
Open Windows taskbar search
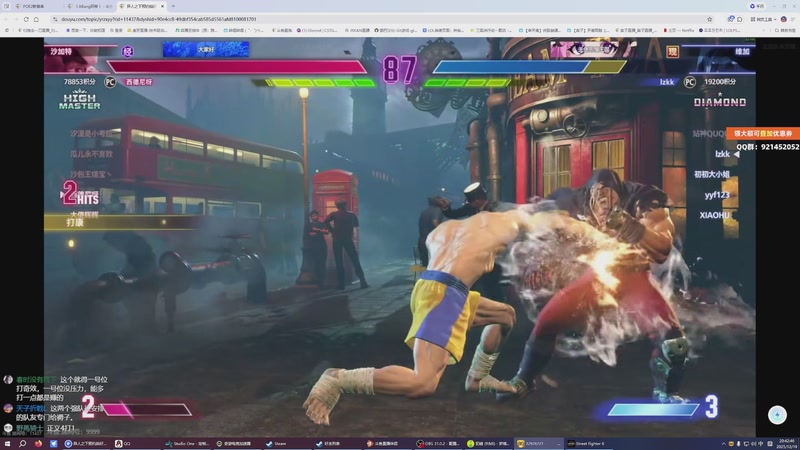pos(22,444)
